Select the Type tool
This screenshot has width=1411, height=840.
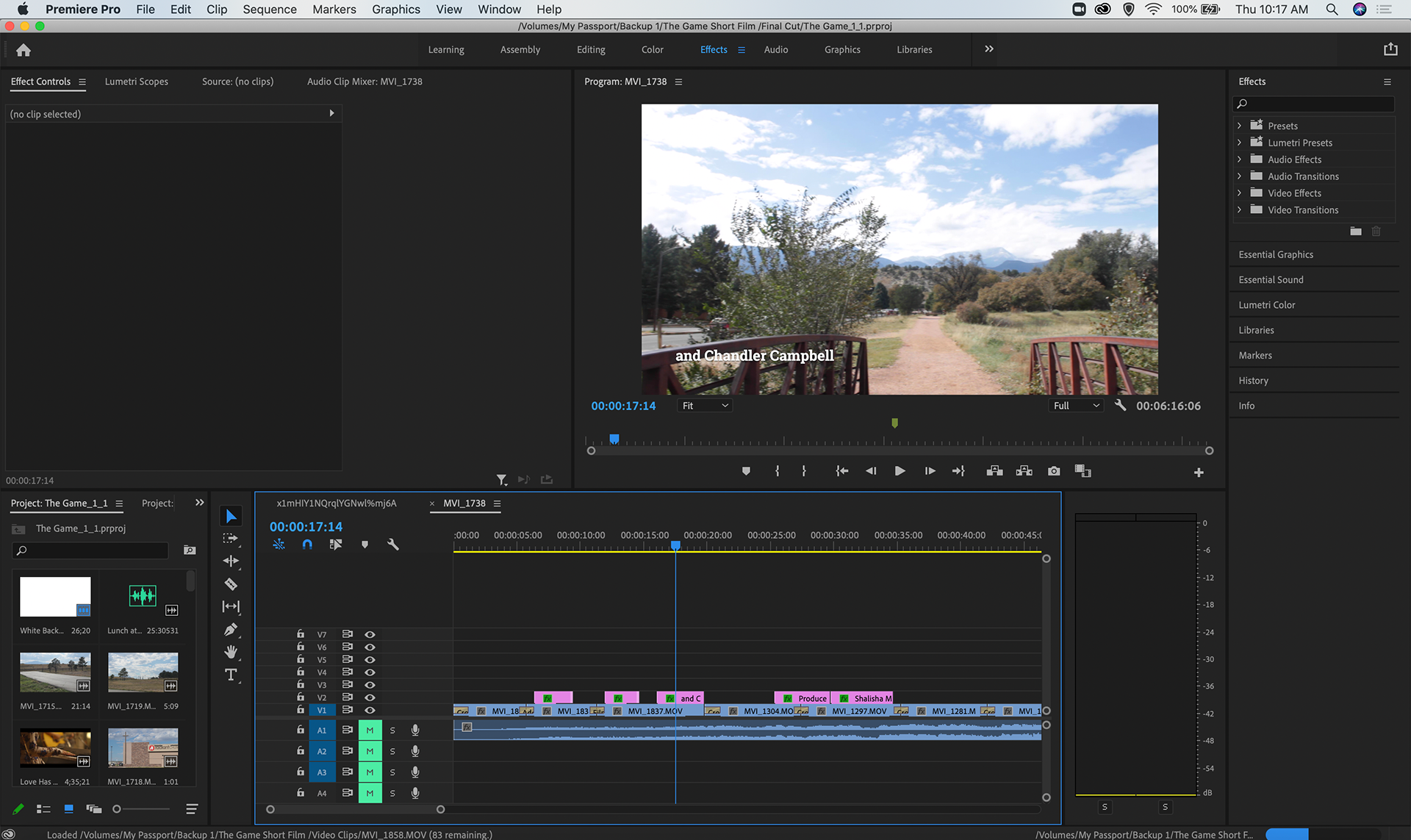click(231, 675)
